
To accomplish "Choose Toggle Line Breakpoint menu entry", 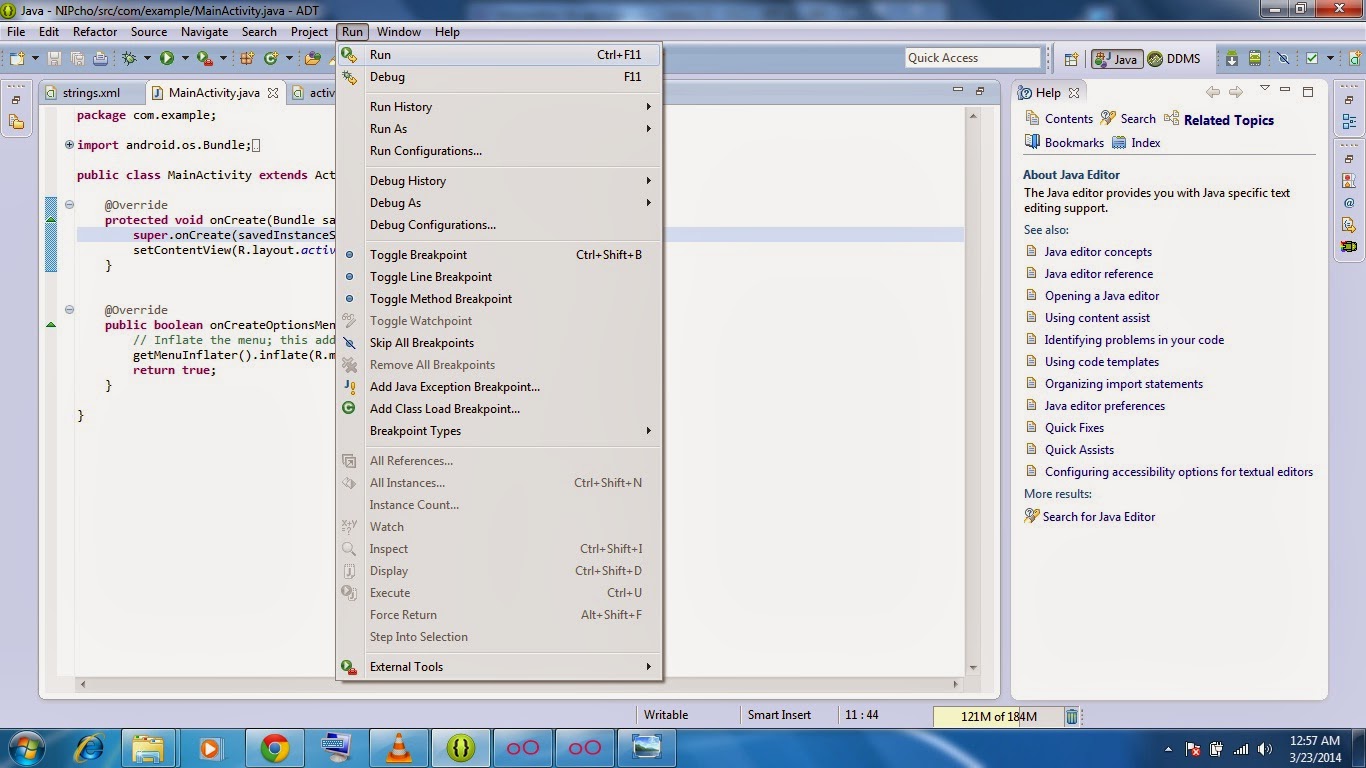I will [499, 277].
